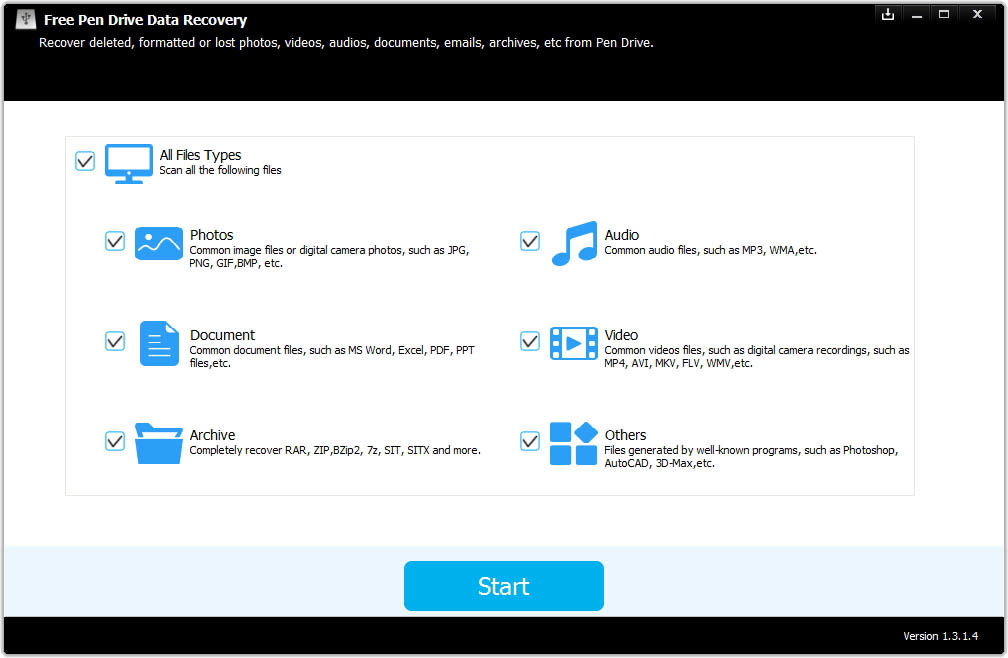Toggle the Audio checkbox
Image resolution: width=1008 pixels, height=658 pixels.
pos(530,241)
